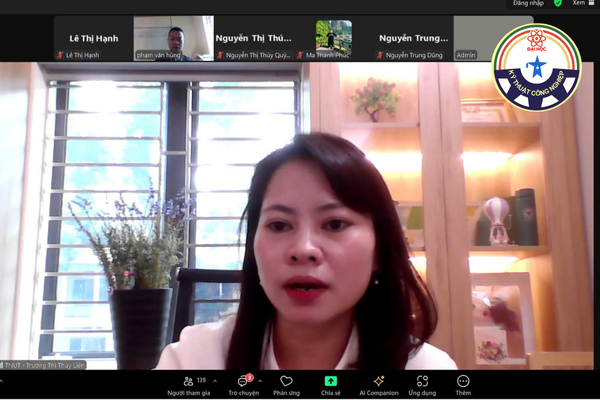Open the participants list (Người tham gia)
Viewport: 600px width, 400px height.
tap(188, 382)
